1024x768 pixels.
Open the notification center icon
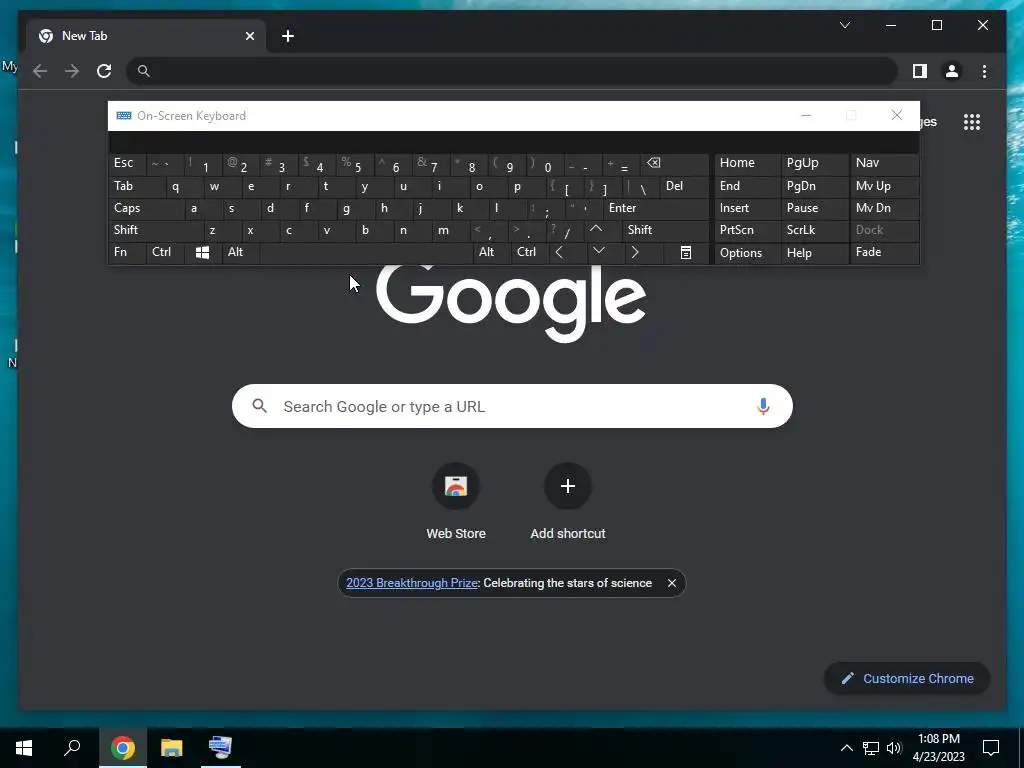tap(991, 748)
